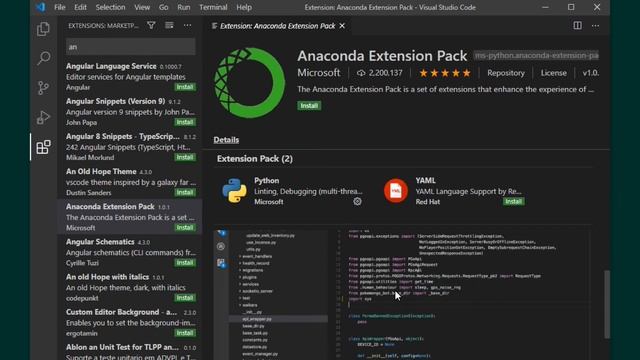Click the YAML extension logo

click(x=396, y=191)
